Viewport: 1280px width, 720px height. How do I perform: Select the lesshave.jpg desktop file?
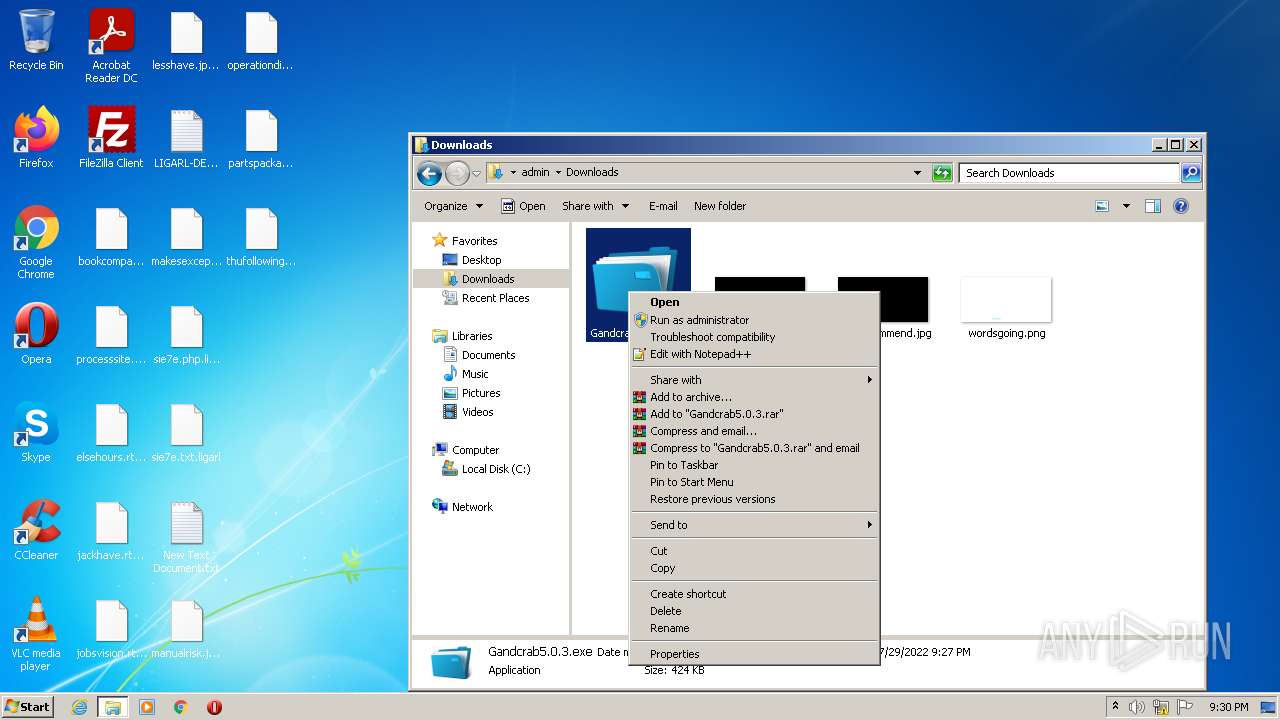pos(186,41)
